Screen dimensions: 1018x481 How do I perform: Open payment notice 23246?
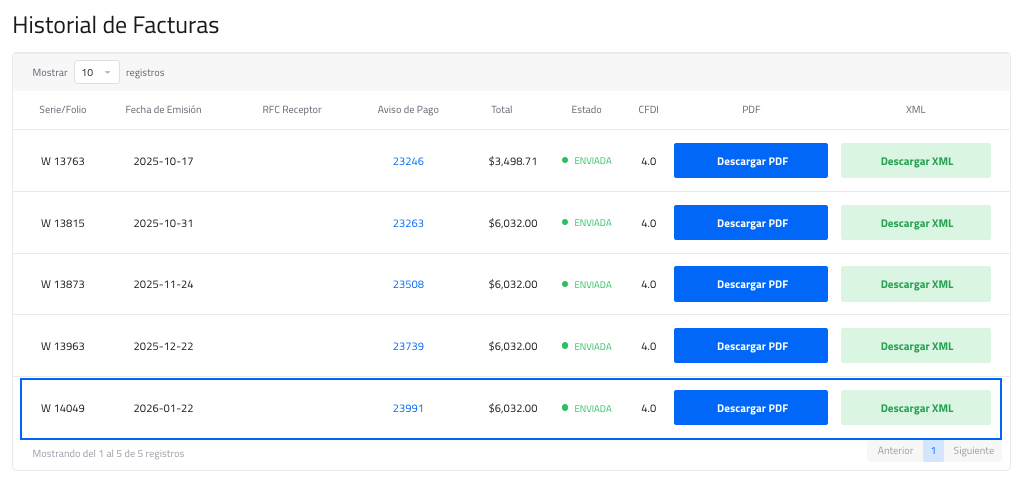(x=408, y=161)
